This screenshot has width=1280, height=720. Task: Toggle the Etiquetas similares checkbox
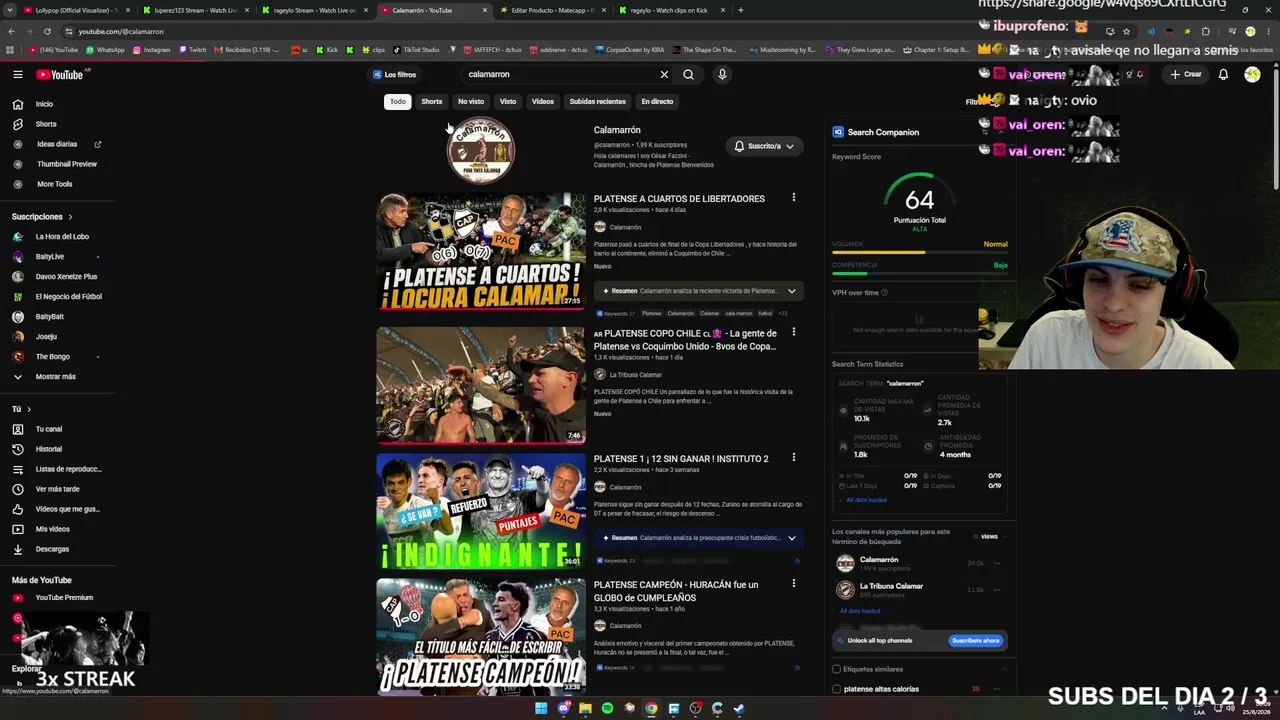coord(836,669)
